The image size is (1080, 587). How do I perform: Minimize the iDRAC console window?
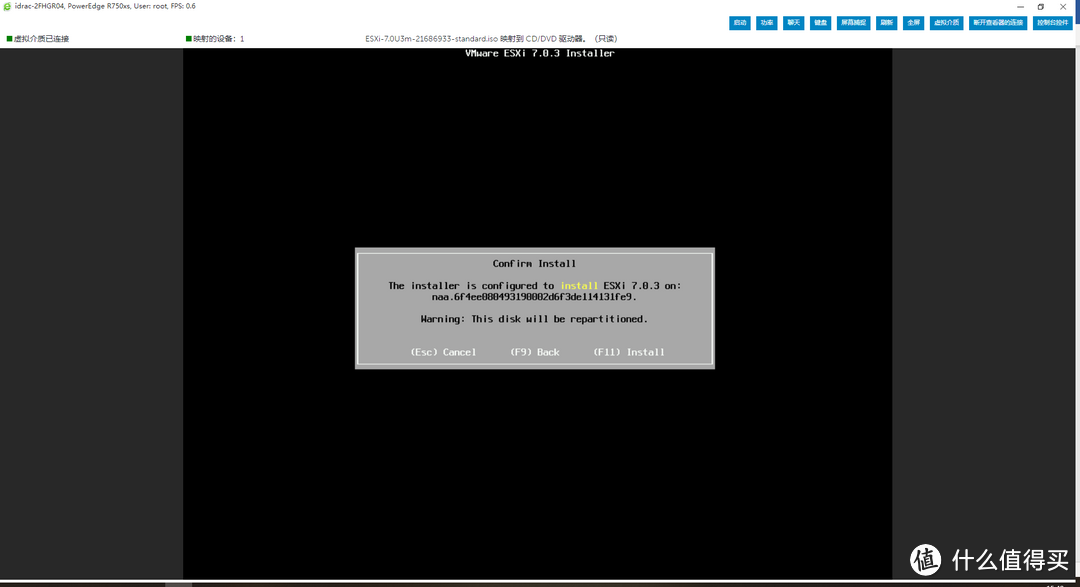tap(1020, 7)
